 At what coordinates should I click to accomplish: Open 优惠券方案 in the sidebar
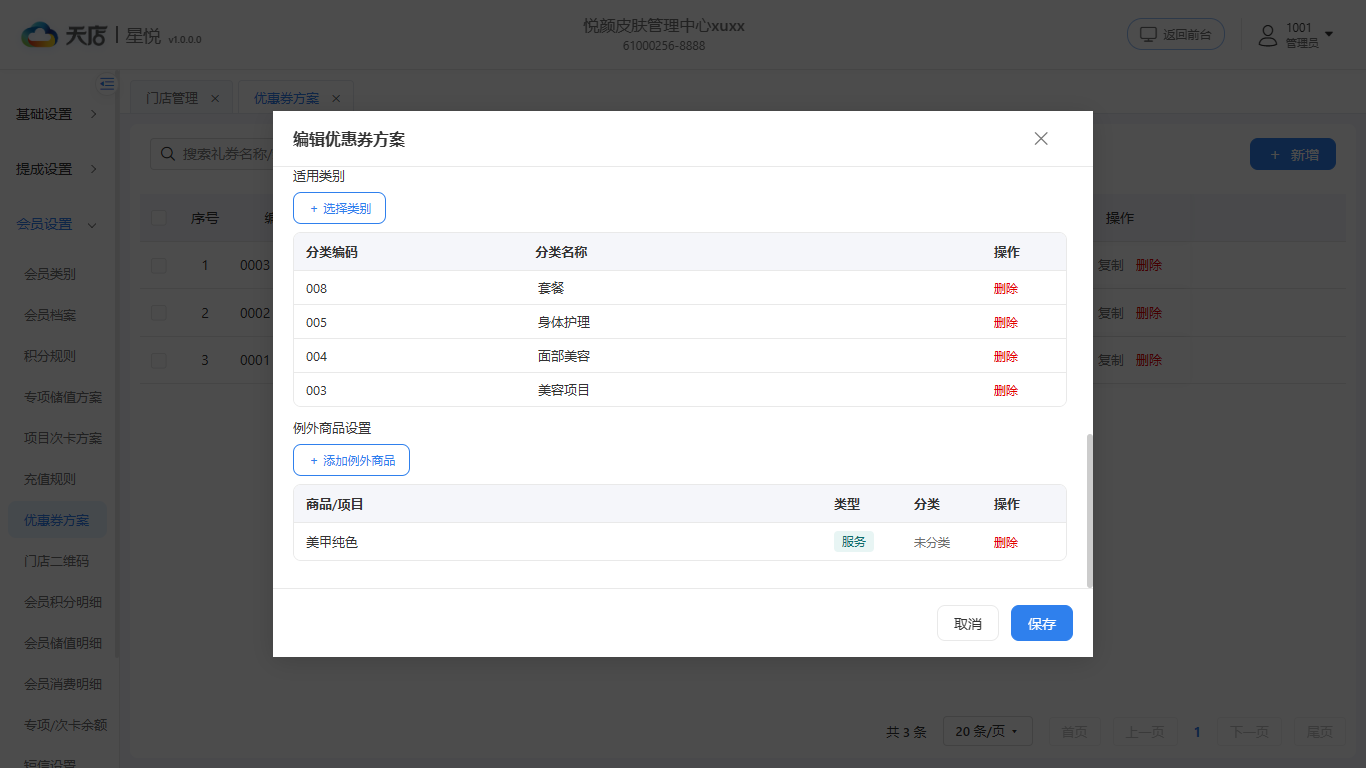(57, 520)
